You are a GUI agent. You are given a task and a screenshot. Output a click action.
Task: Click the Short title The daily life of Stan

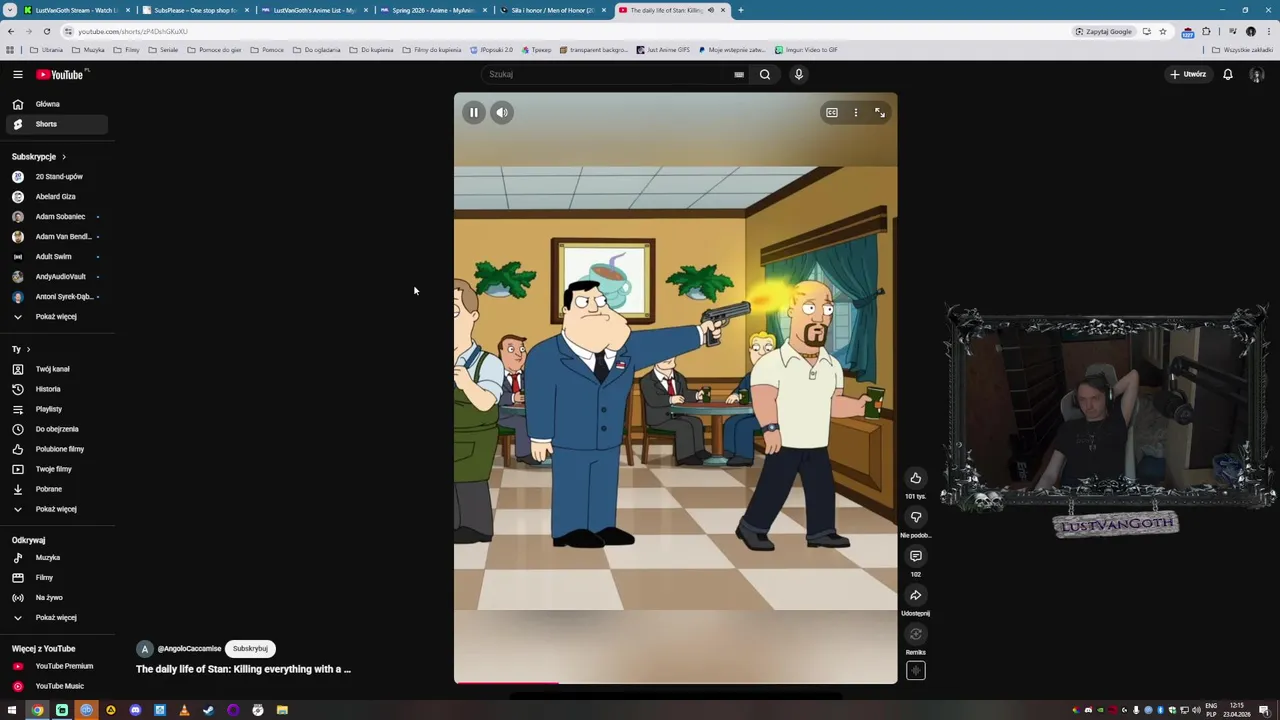tap(243, 669)
